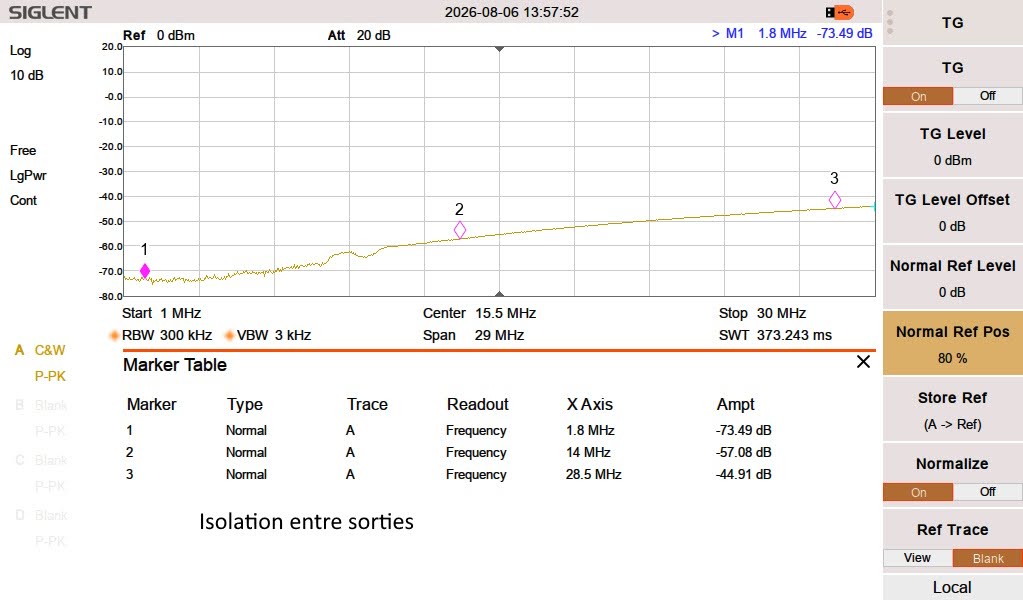Click the date and time display
The width and height of the screenshot is (1023, 600).
512,12
